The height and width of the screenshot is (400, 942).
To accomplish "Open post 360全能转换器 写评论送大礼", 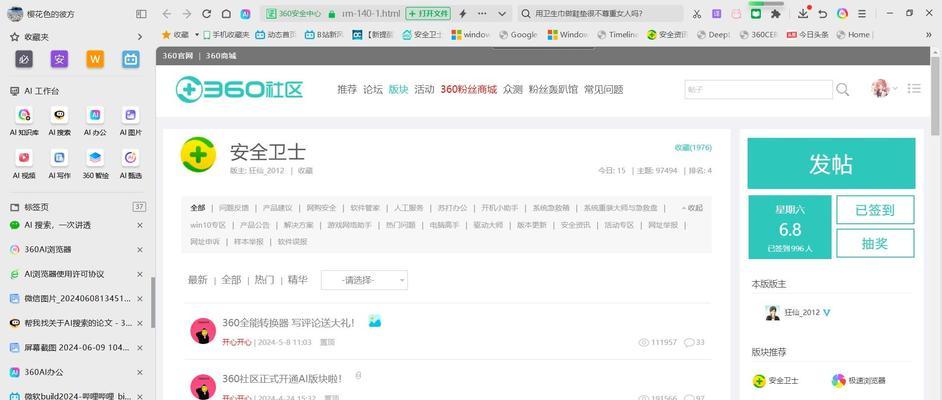I will pyautogui.click(x=288, y=323).
